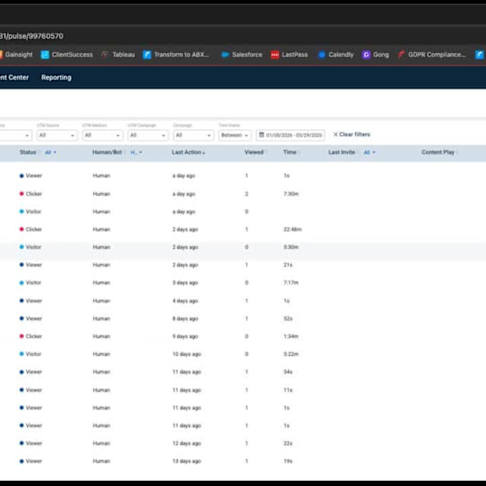Viewport: 486px width, 486px height.
Task: Open the Last Invite column All filter
Action: [x=369, y=152]
